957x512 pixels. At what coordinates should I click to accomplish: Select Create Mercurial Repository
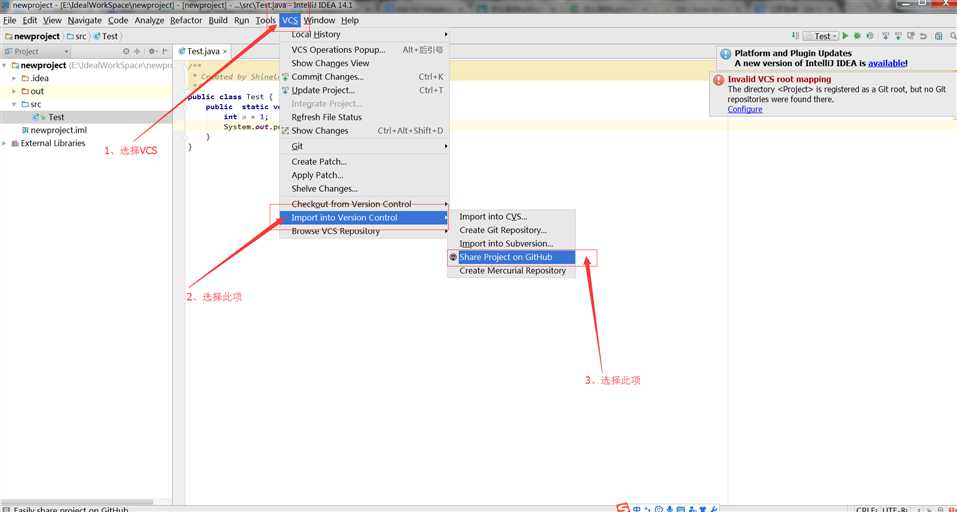(x=511, y=270)
